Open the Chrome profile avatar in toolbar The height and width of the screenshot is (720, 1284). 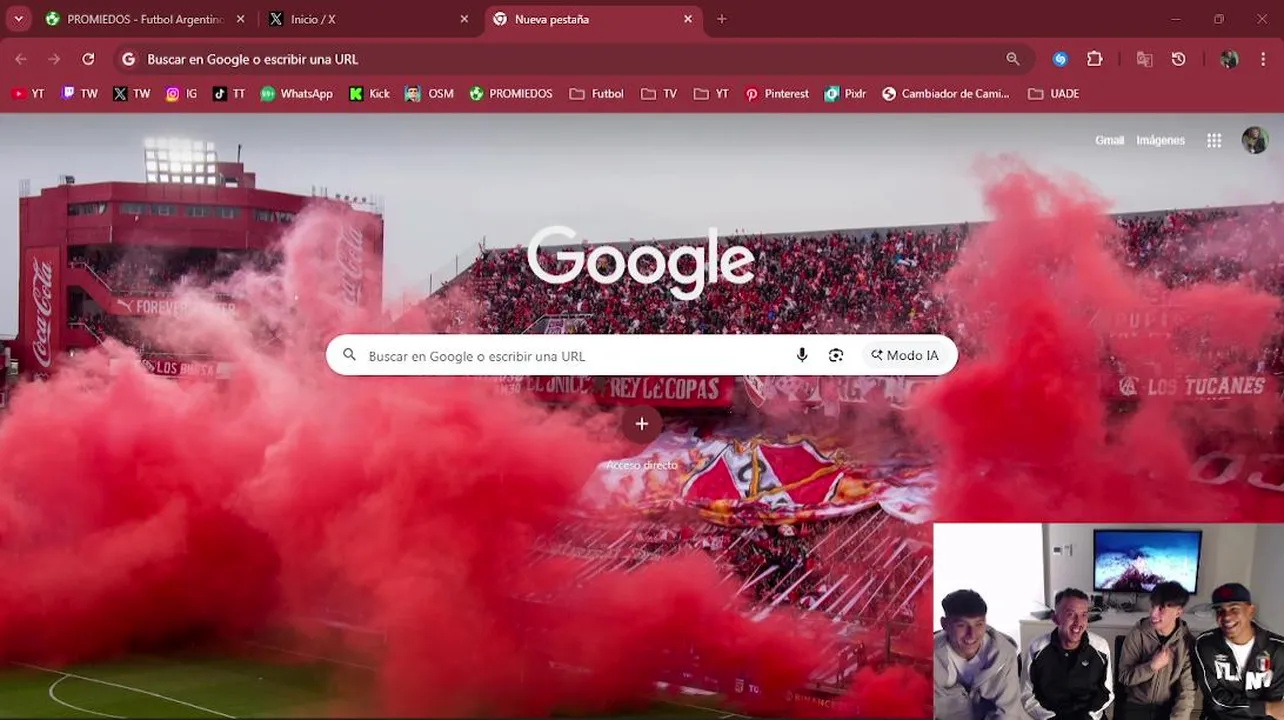coord(1229,59)
